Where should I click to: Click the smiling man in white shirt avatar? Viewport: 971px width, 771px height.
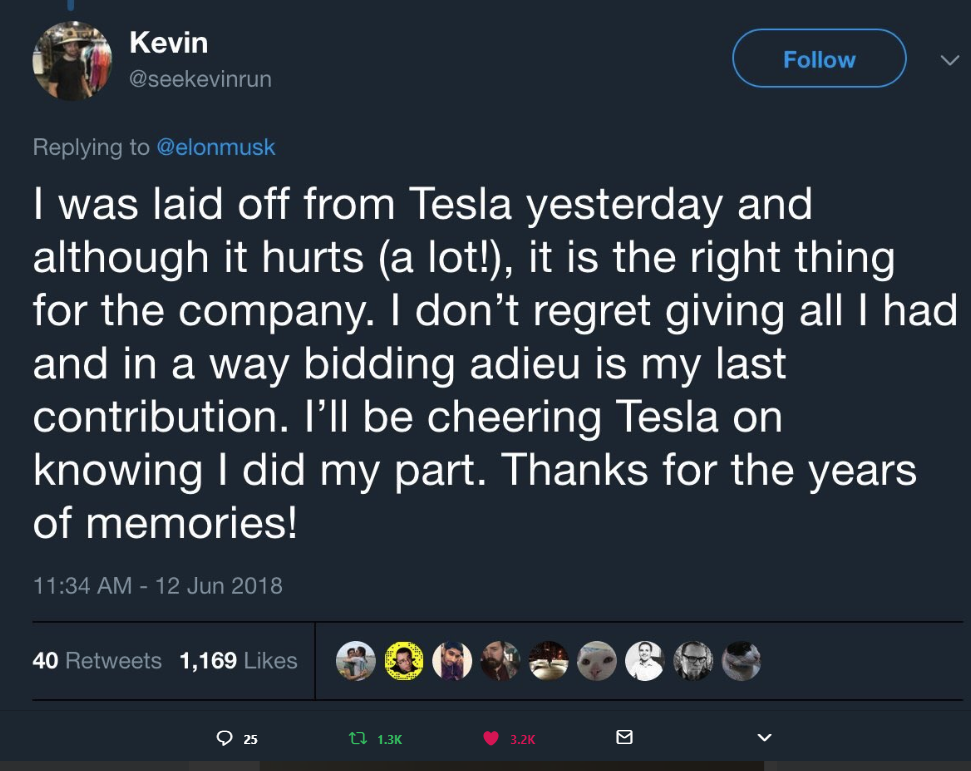click(645, 661)
